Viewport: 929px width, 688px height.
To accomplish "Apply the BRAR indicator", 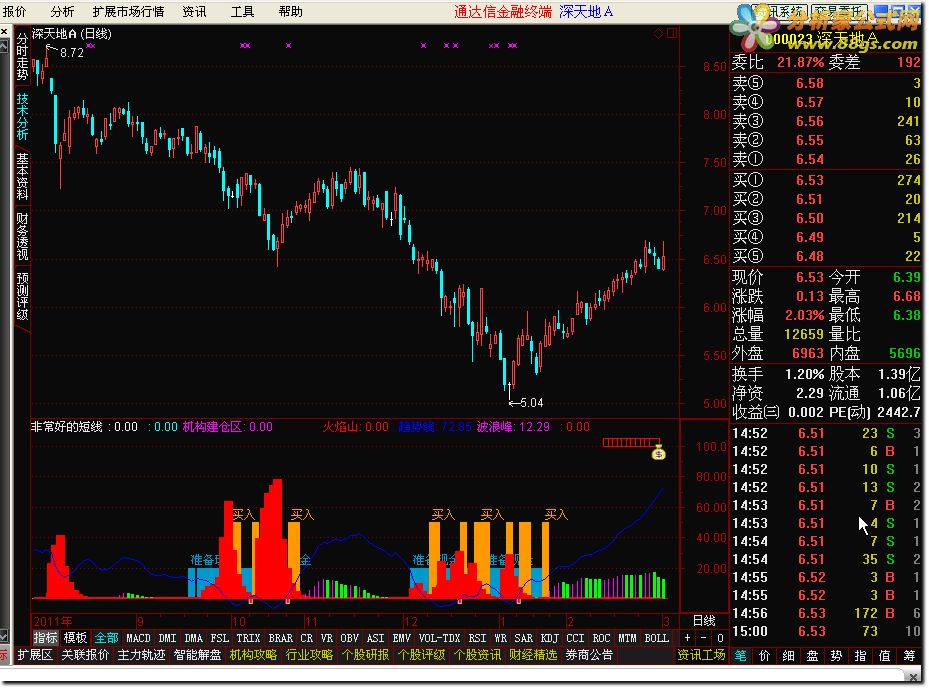I will coord(280,638).
